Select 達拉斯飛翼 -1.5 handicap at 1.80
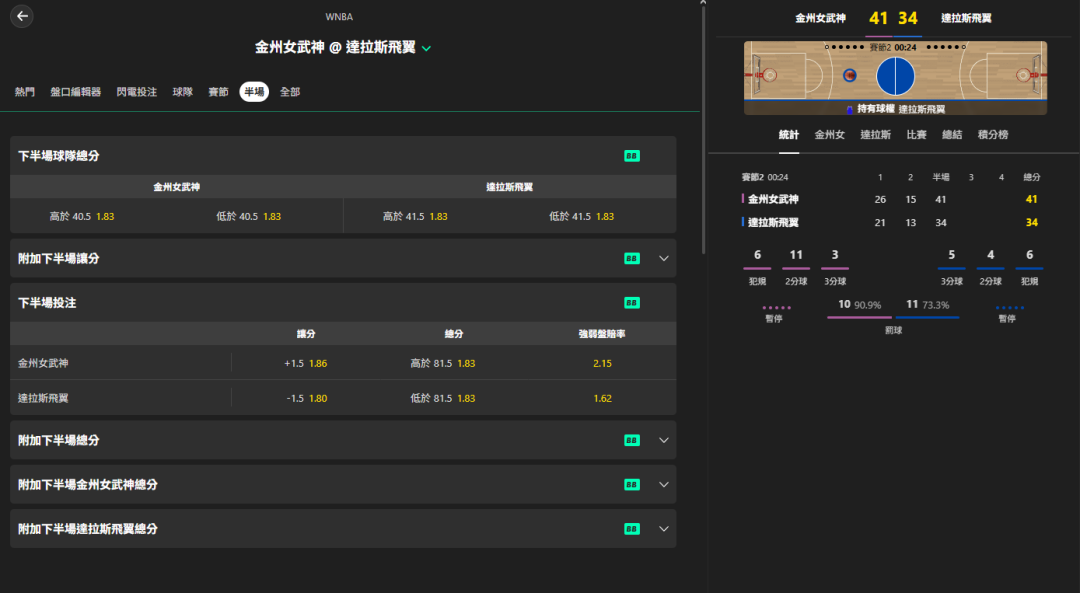The image size is (1080, 593). [306, 398]
